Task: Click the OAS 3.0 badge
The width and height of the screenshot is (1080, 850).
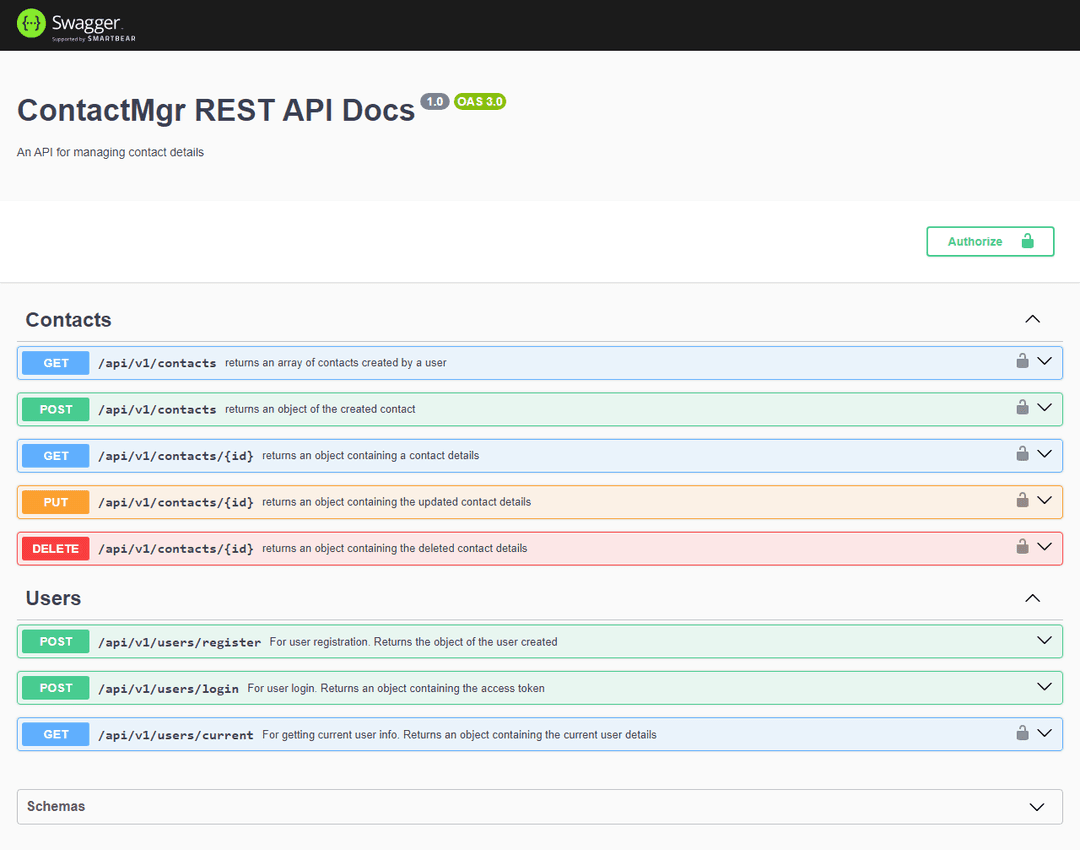Action: click(480, 101)
